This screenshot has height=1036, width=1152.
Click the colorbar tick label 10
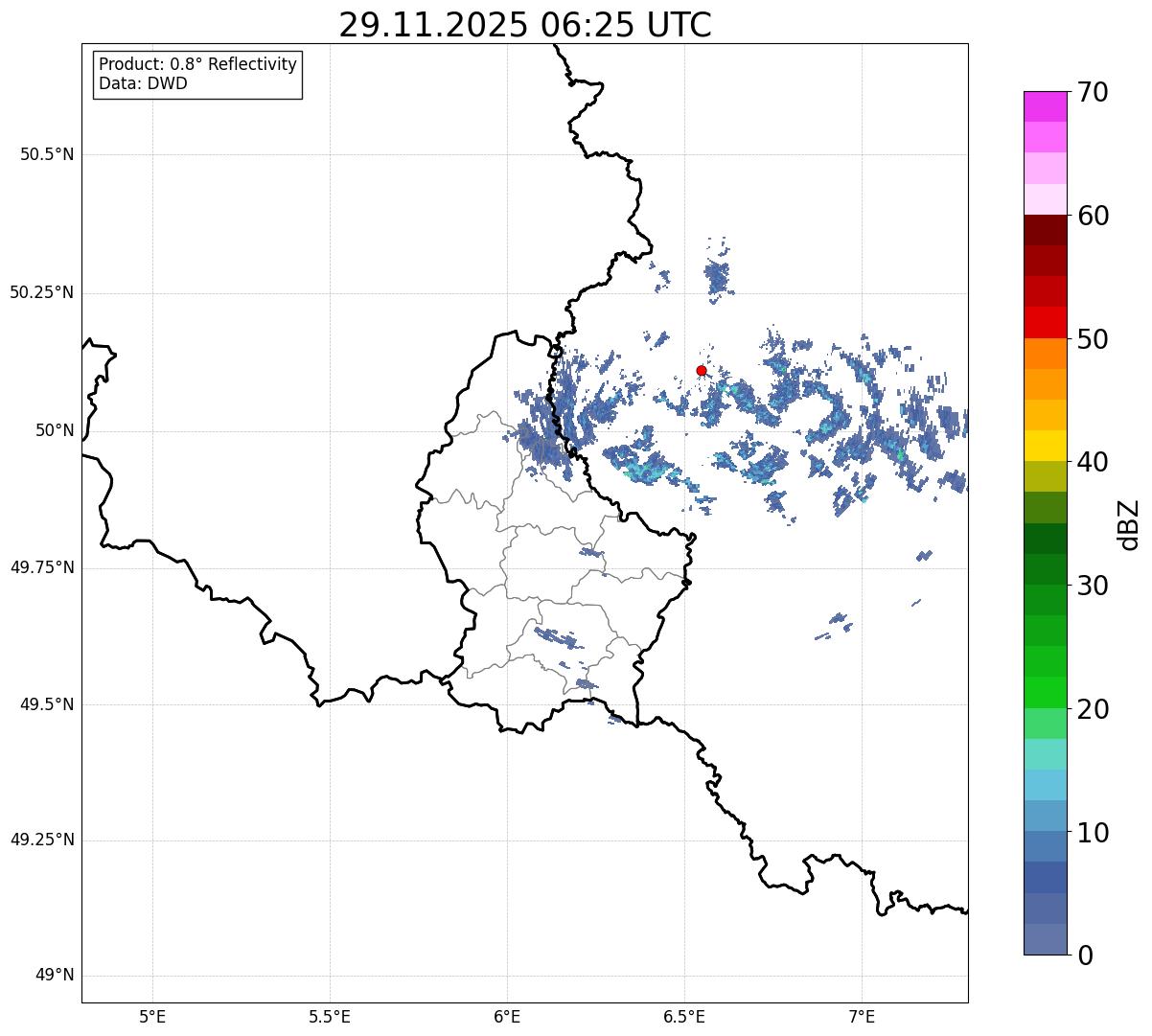1093,833
